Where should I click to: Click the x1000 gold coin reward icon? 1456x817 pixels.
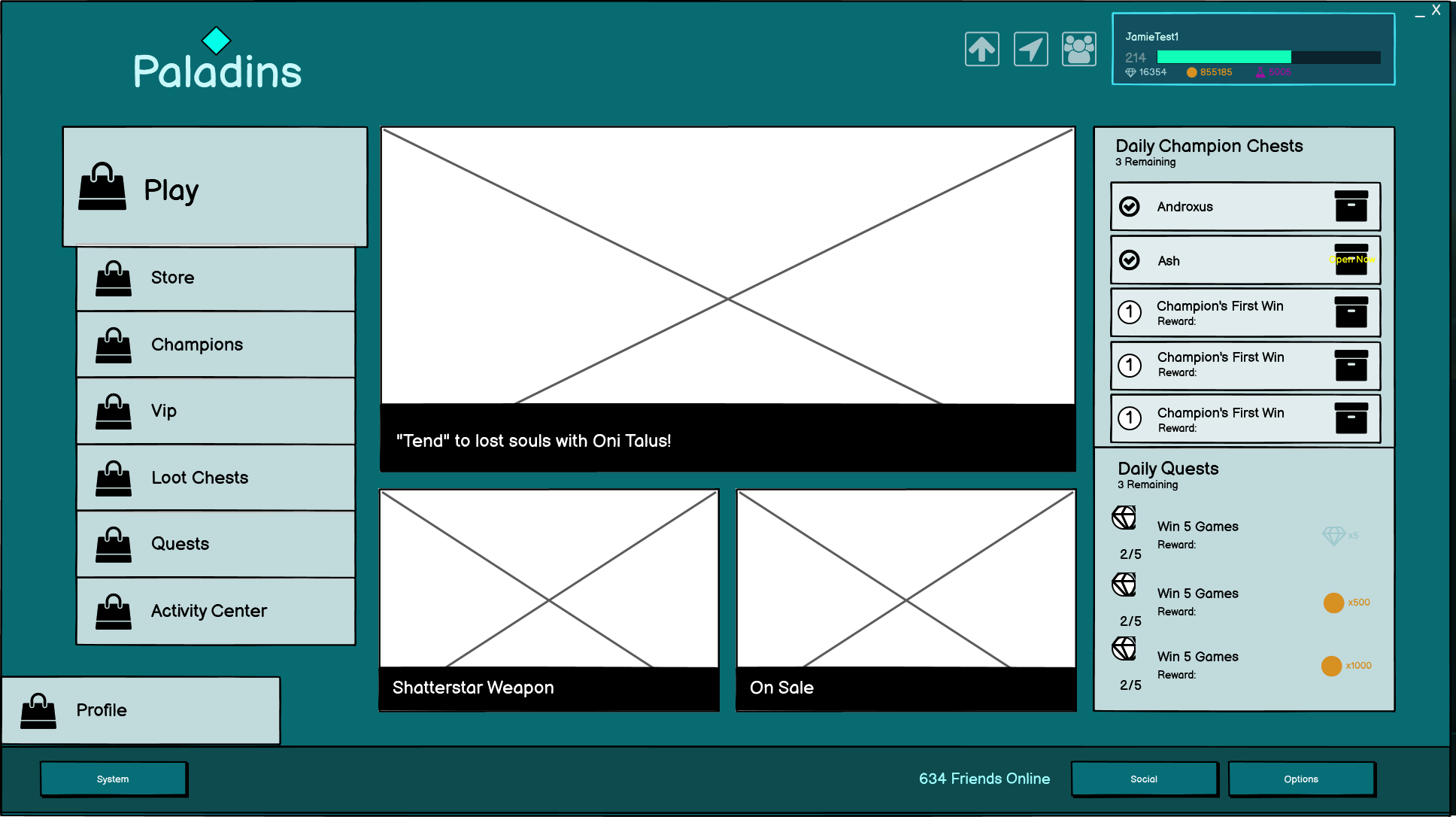coord(1331,666)
